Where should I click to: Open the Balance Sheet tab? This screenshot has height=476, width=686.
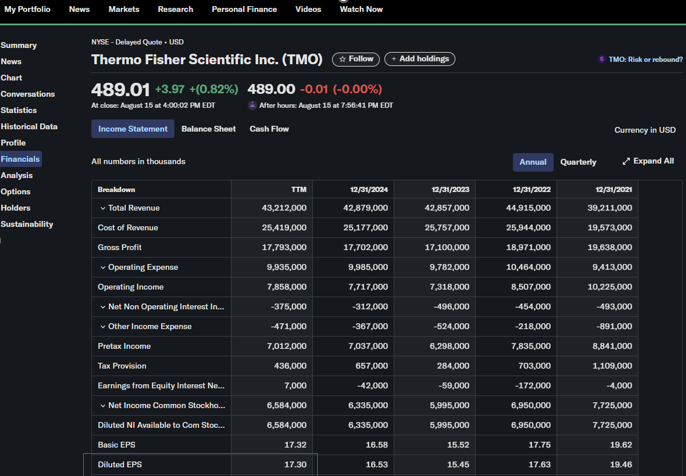pyautogui.click(x=208, y=129)
